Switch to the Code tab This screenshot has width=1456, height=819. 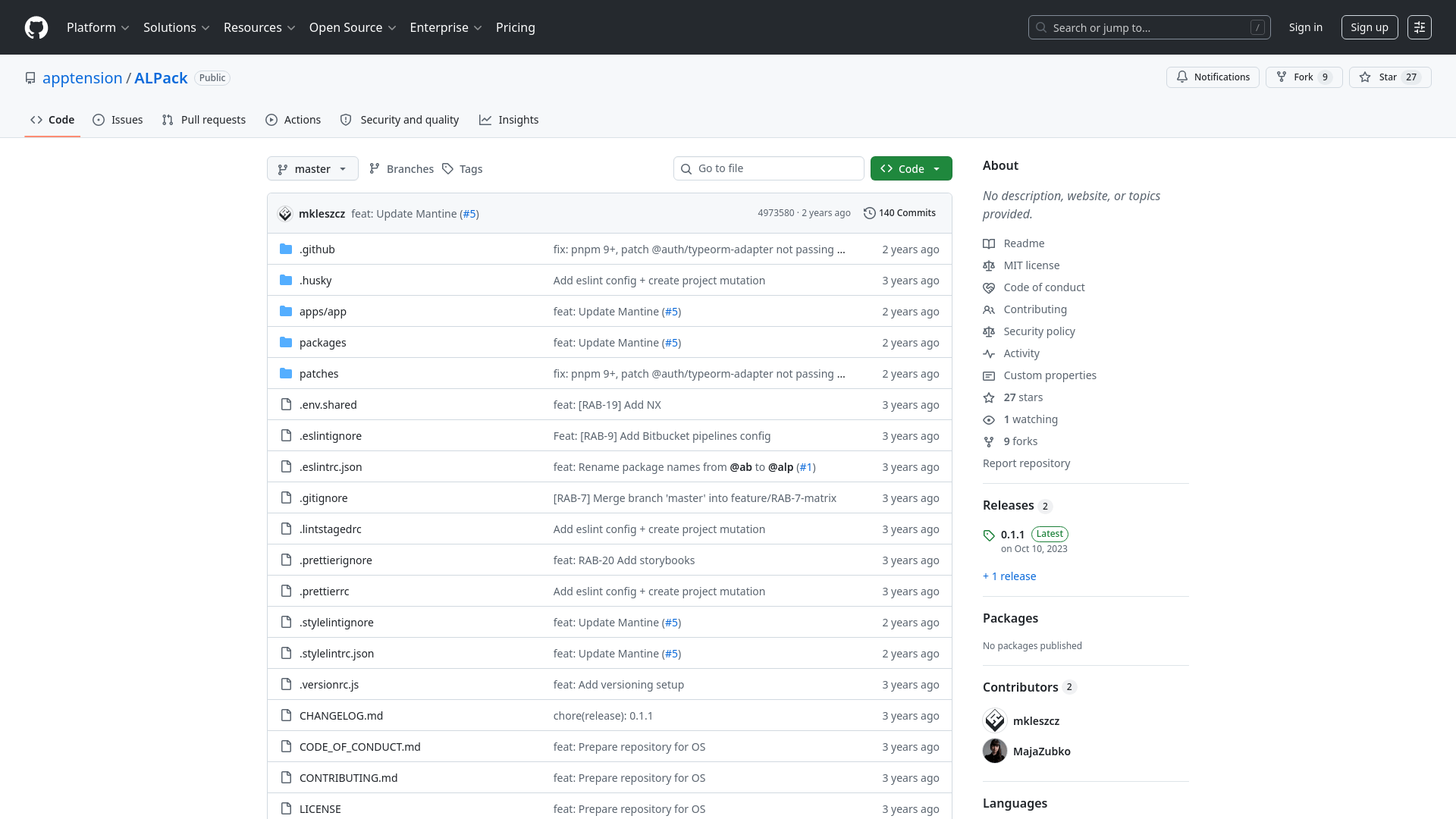pos(52,120)
